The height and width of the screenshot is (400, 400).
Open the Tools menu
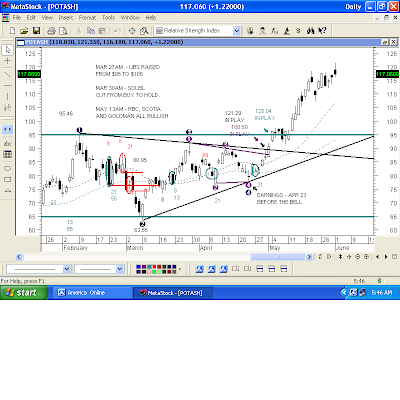tap(108, 18)
